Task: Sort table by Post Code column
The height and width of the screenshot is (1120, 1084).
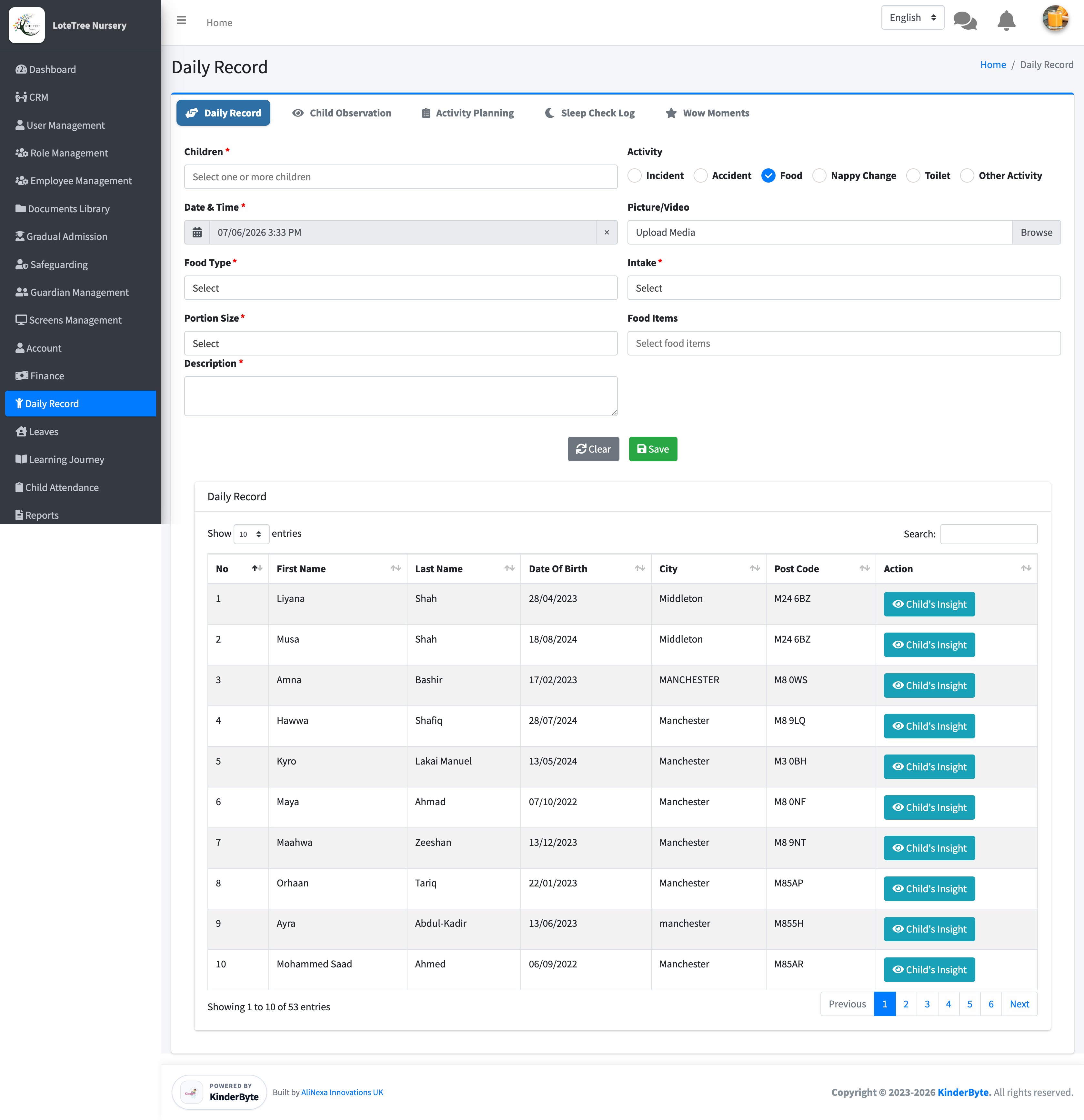Action: click(x=820, y=569)
